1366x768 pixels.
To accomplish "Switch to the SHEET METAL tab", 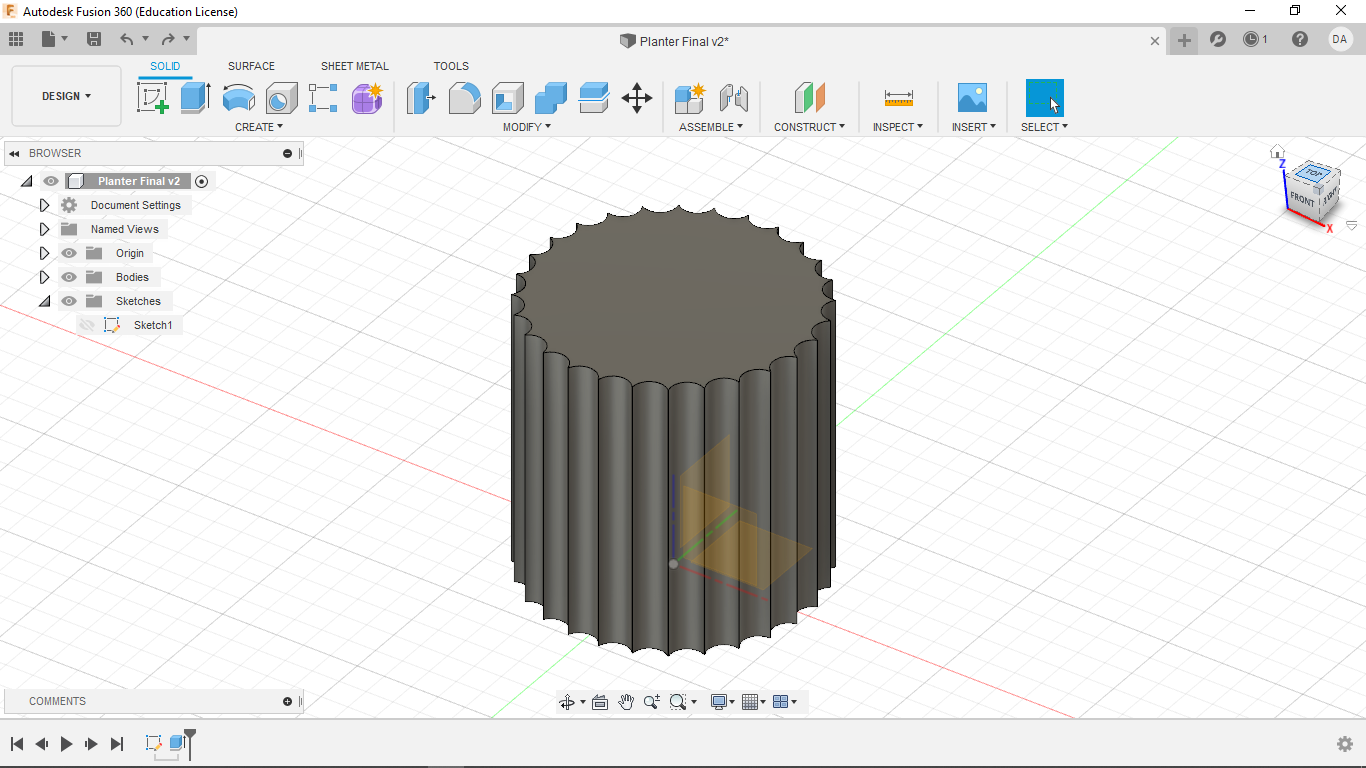I will point(354,66).
